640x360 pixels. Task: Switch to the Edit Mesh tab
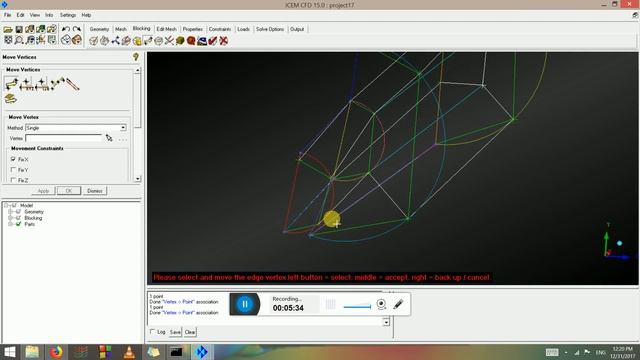pos(167,29)
